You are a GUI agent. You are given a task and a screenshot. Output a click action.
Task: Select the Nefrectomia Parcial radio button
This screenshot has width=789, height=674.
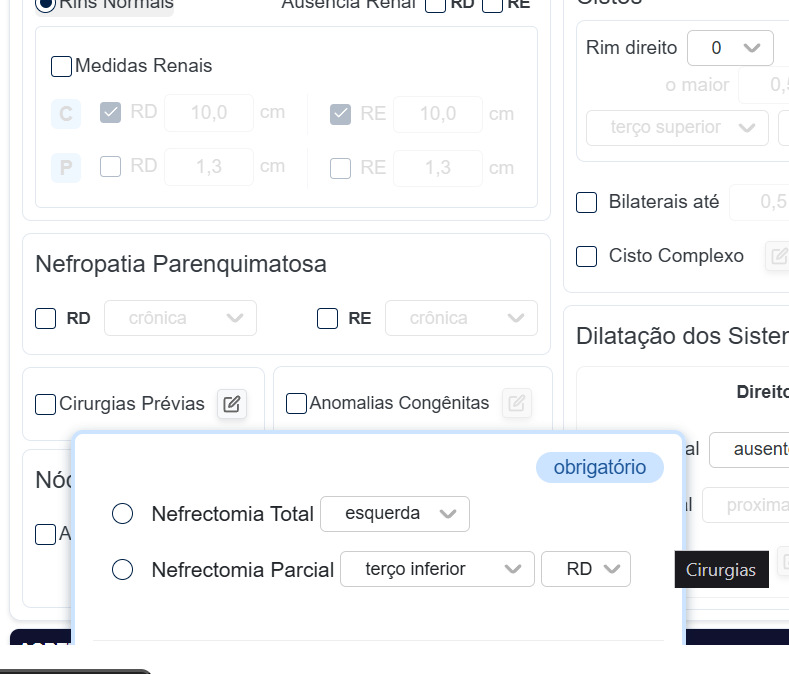click(123, 569)
